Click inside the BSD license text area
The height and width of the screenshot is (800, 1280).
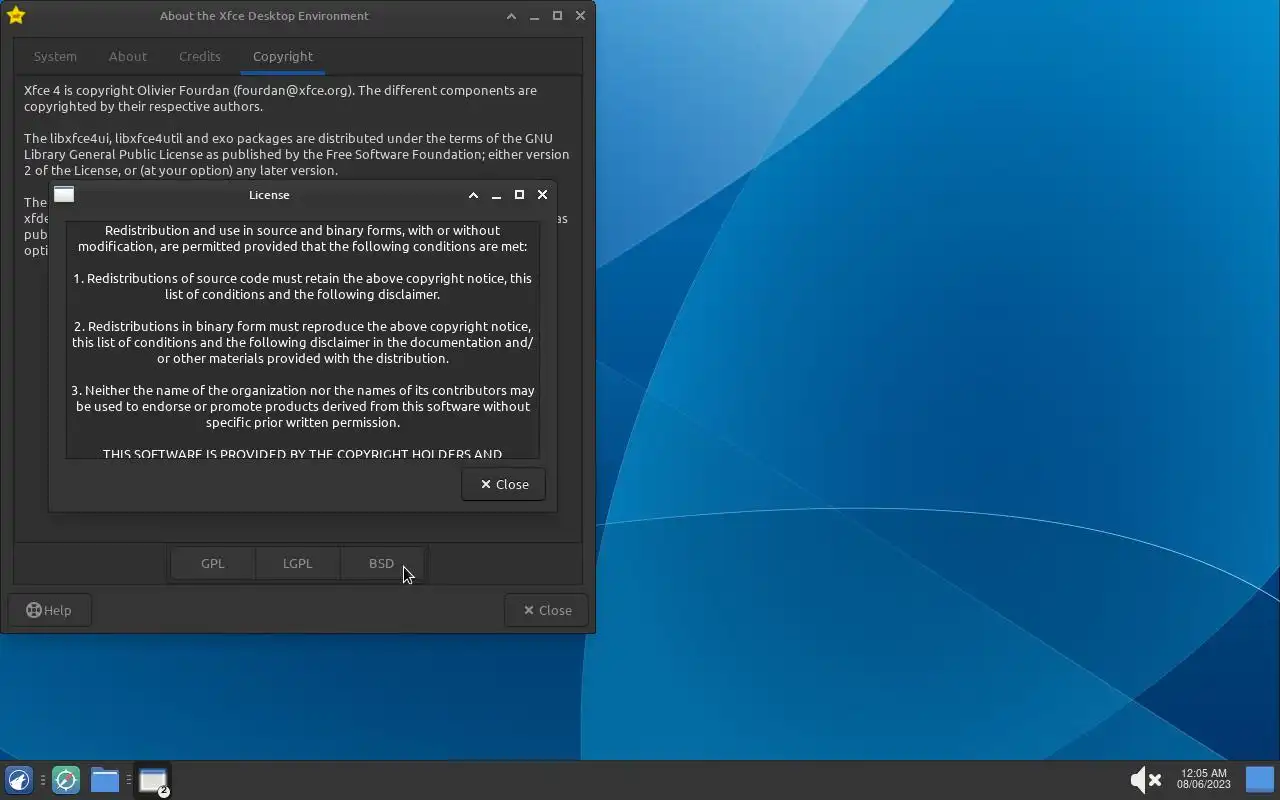[x=303, y=340]
